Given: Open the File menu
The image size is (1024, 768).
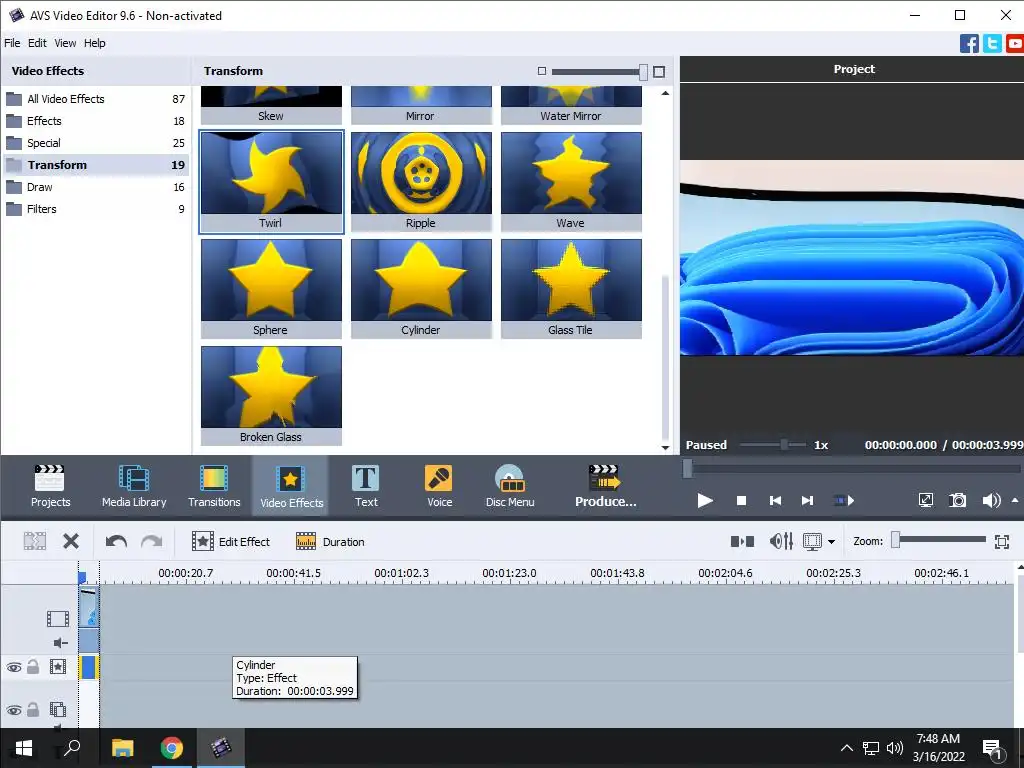Looking at the screenshot, I should click(x=12, y=43).
